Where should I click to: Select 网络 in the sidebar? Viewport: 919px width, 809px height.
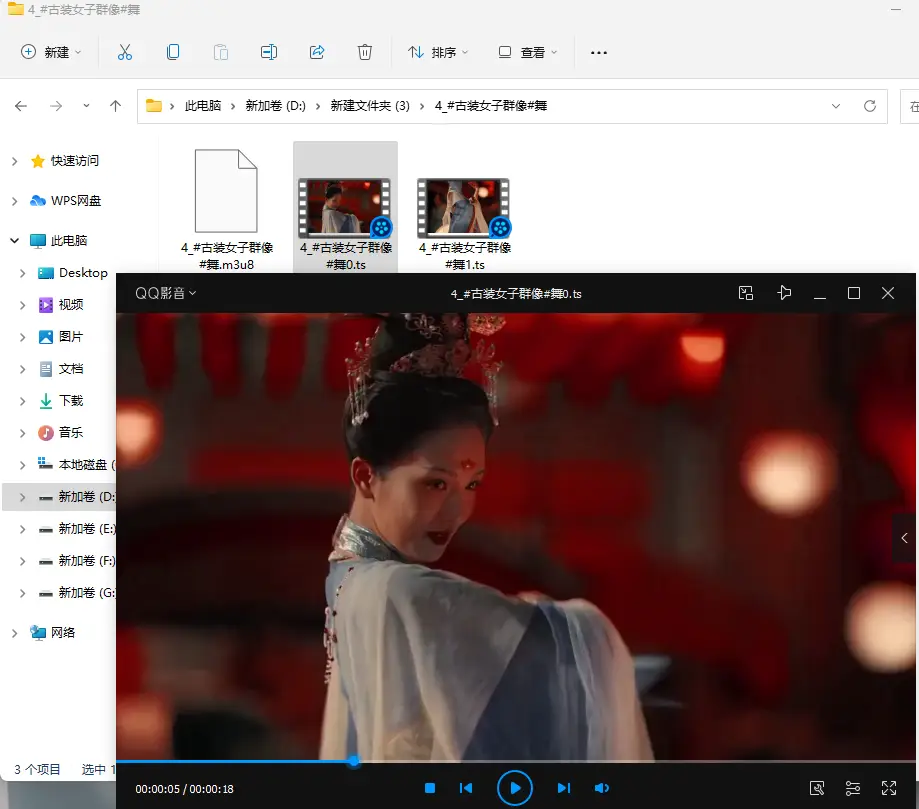click(63, 633)
